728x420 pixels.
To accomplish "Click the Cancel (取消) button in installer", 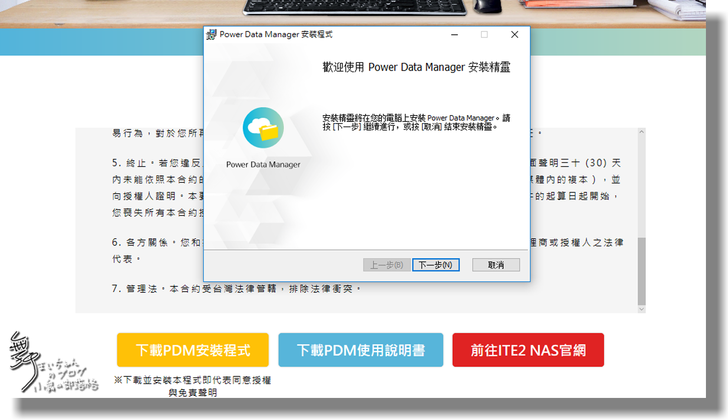I will [x=496, y=265].
